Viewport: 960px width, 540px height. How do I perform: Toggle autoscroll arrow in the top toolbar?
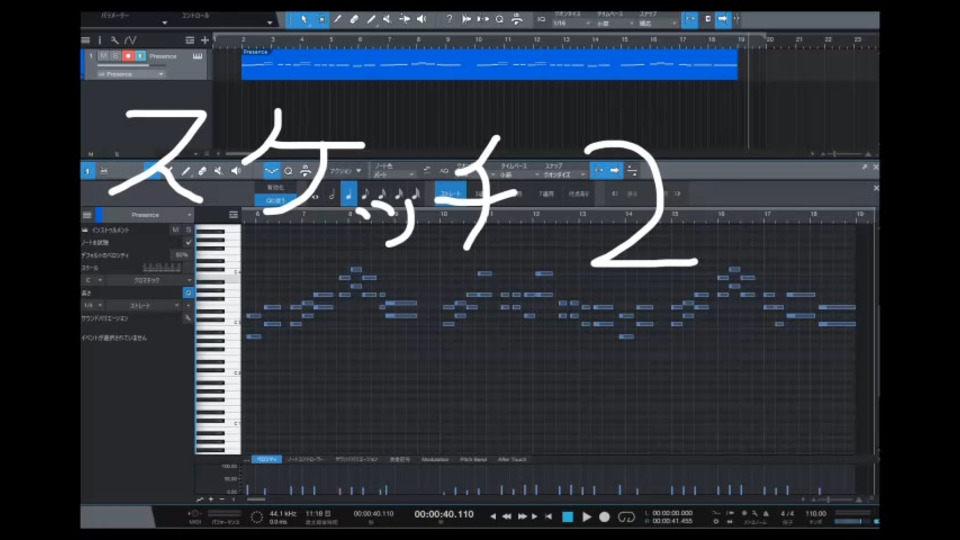click(722, 20)
